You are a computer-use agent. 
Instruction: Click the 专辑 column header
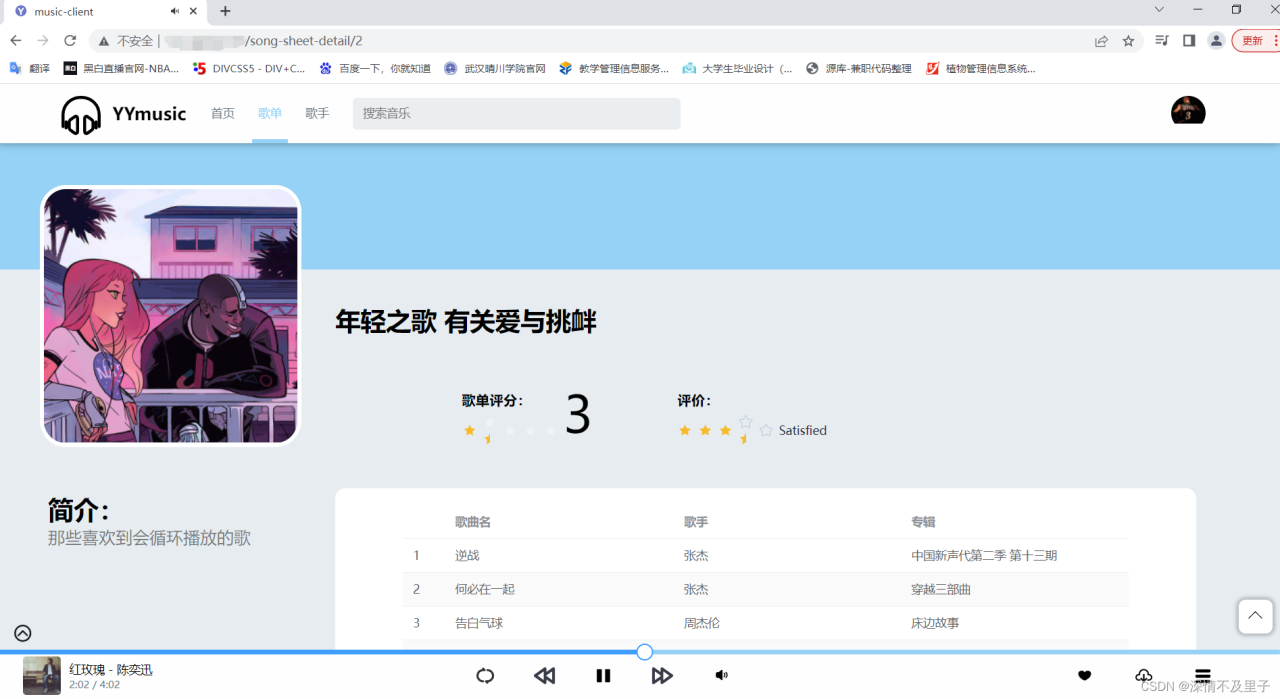(923, 522)
